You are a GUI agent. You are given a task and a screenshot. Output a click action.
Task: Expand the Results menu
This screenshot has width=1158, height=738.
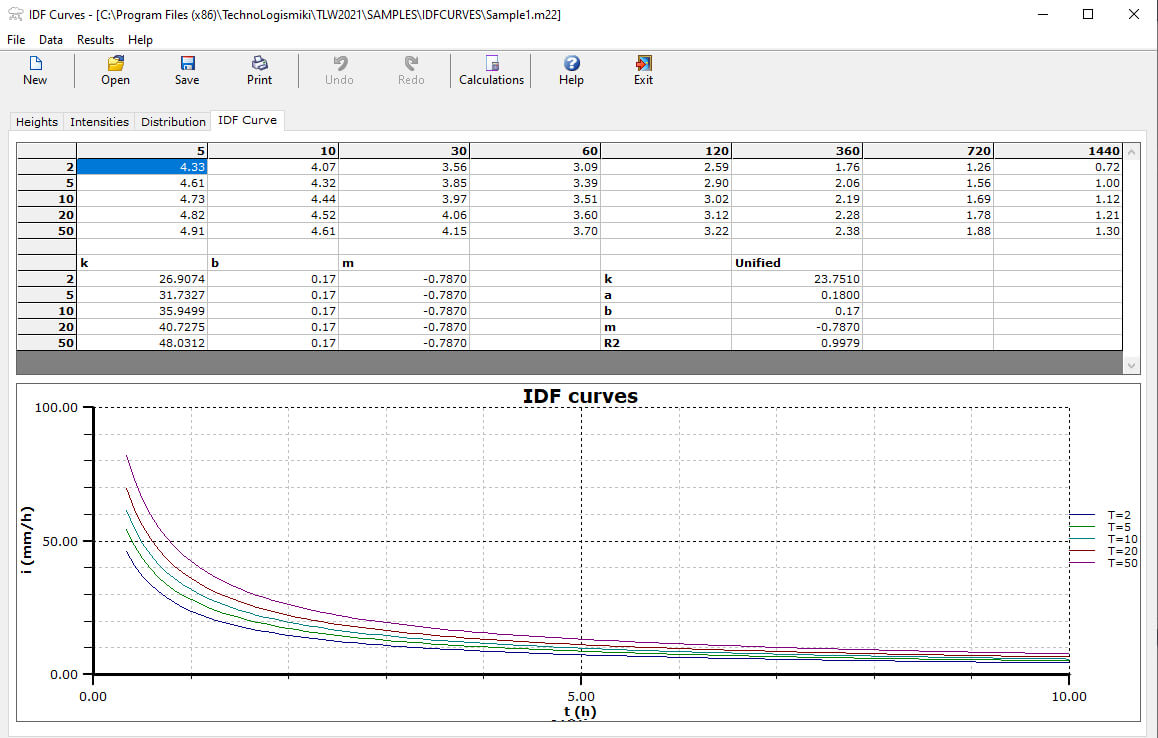coord(95,40)
